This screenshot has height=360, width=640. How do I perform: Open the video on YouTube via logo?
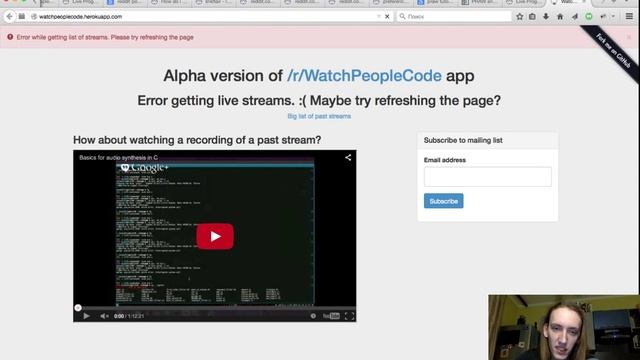coord(331,316)
